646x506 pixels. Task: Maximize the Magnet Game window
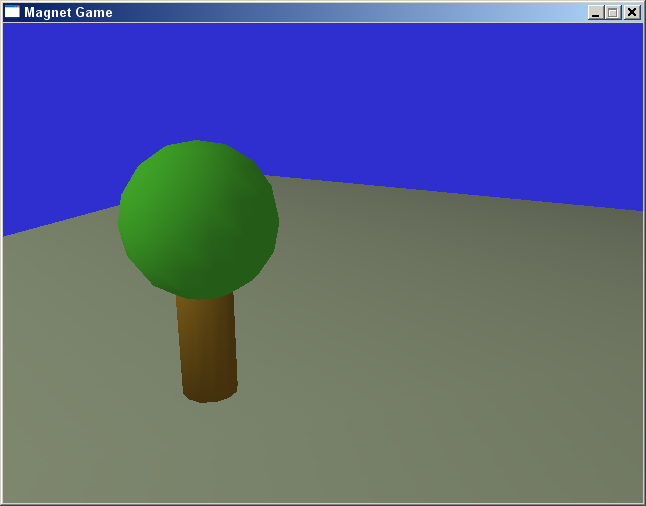click(613, 12)
